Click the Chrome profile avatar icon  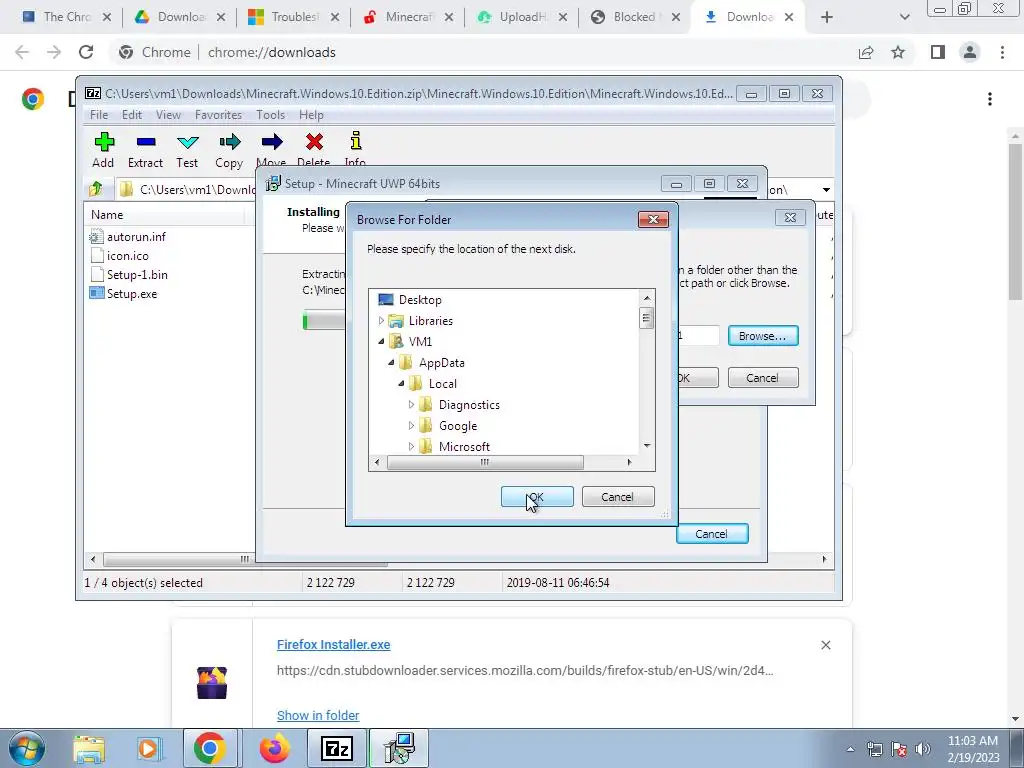coord(970,52)
